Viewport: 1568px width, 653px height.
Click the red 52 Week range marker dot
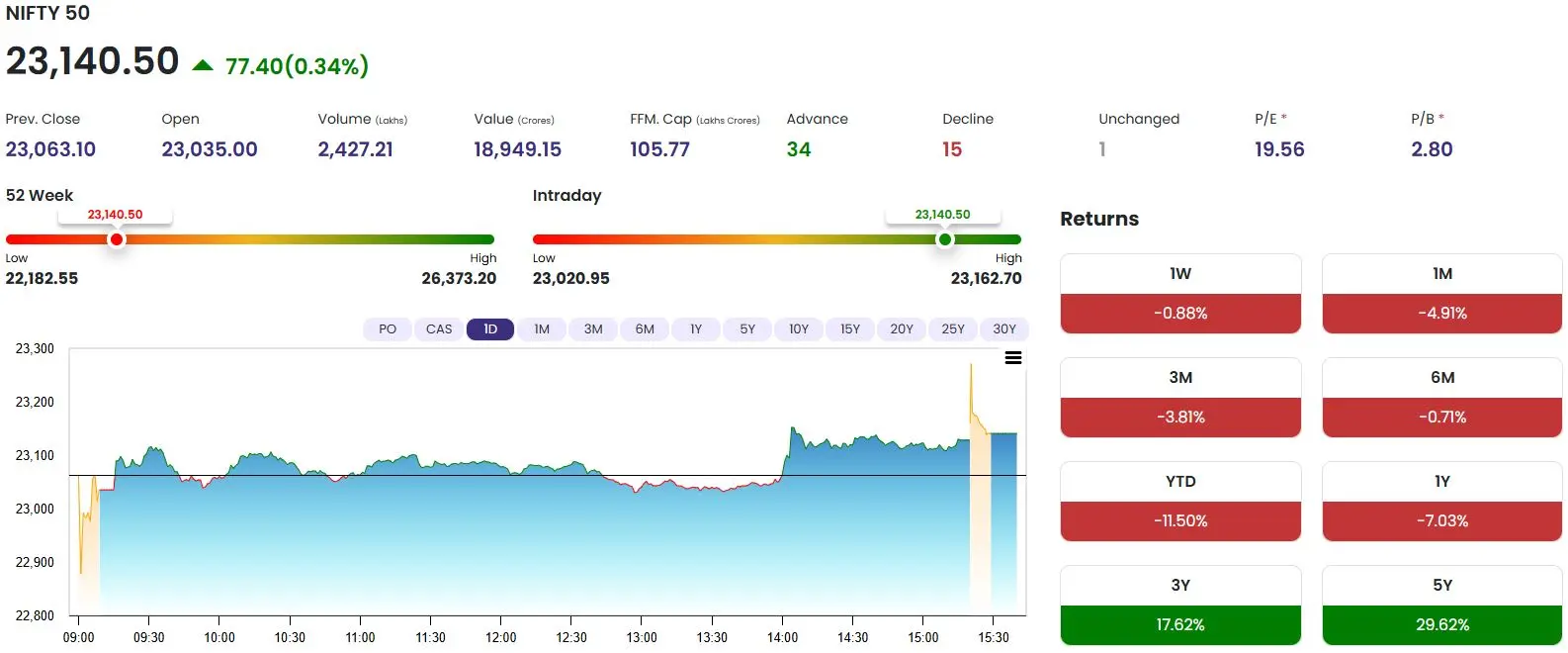tap(117, 239)
